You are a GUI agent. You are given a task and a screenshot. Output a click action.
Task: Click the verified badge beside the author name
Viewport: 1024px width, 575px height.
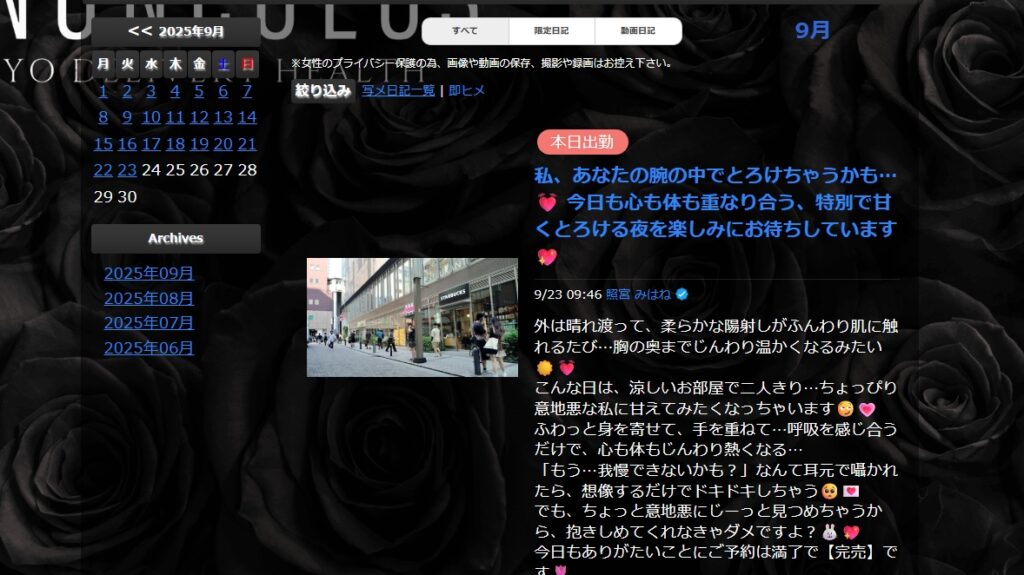[x=682, y=294]
